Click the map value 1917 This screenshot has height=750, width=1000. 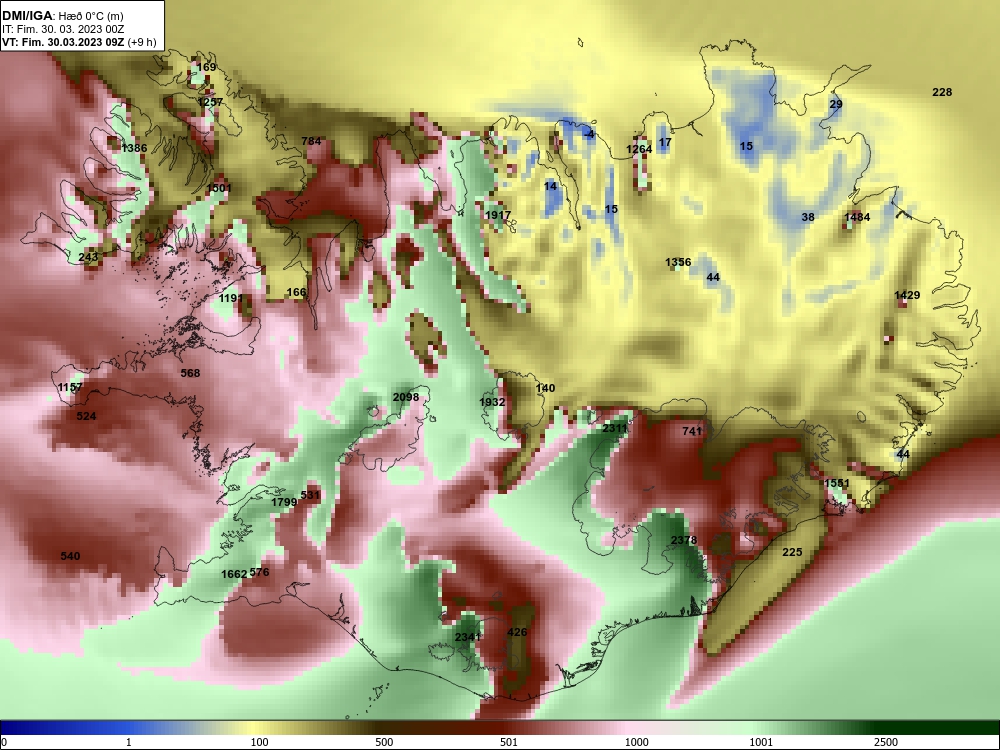coord(498,215)
